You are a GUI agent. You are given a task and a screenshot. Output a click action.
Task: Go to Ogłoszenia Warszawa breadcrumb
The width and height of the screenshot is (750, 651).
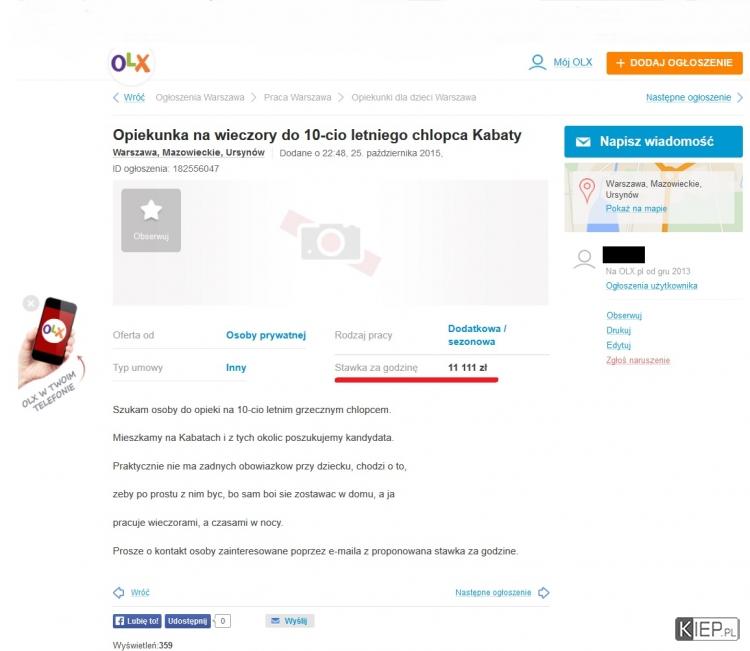[200, 98]
